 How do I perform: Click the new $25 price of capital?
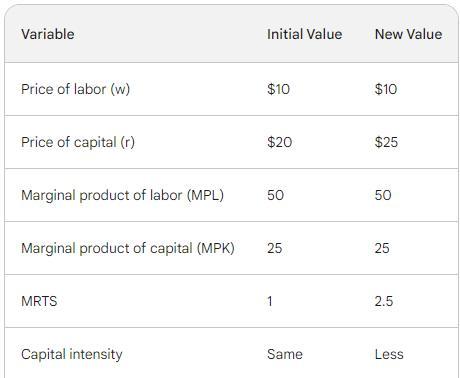(x=386, y=142)
